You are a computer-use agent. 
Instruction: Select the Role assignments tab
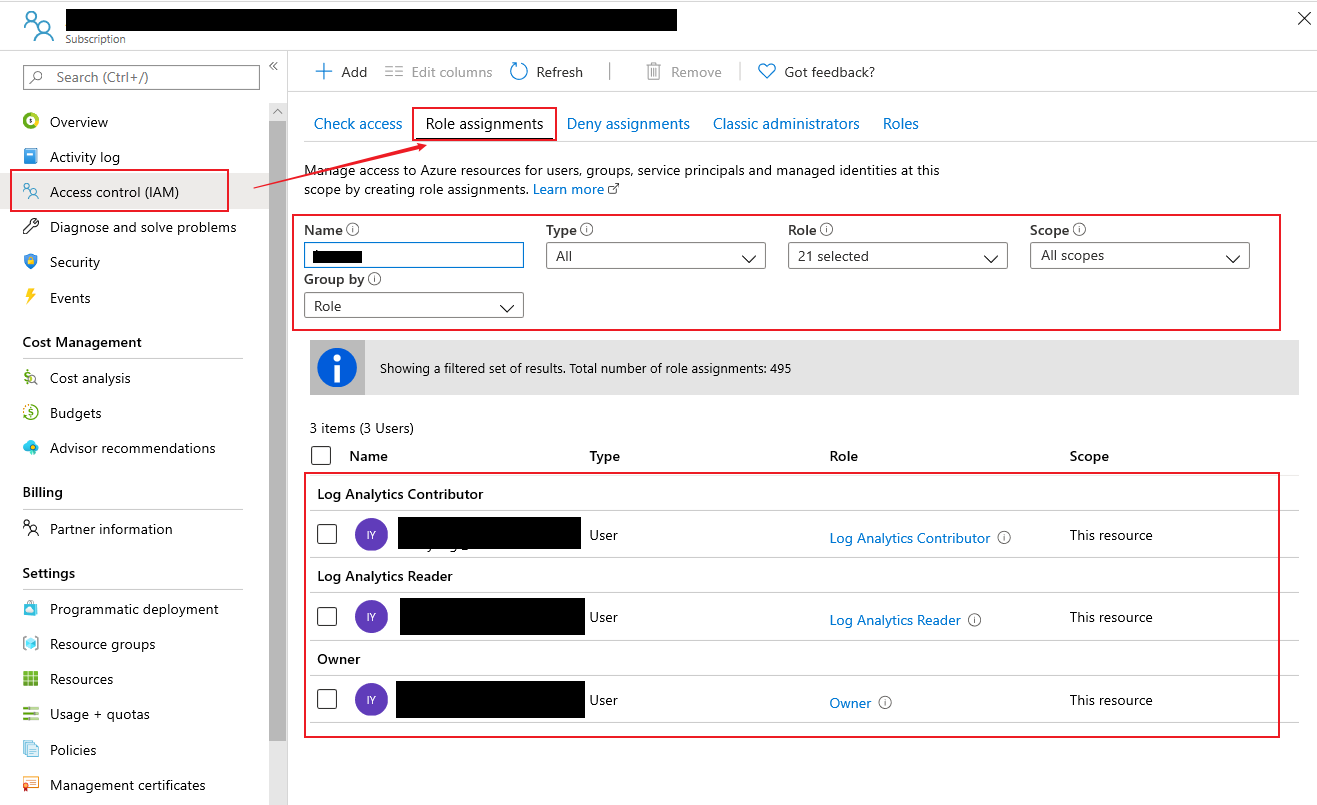(484, 124)
